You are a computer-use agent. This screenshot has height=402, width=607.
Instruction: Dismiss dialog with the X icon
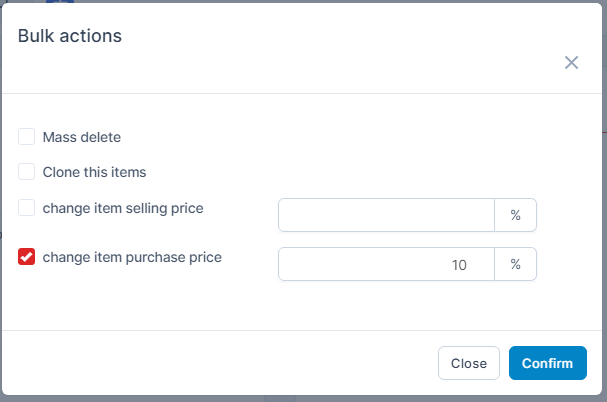coord(571,63)
